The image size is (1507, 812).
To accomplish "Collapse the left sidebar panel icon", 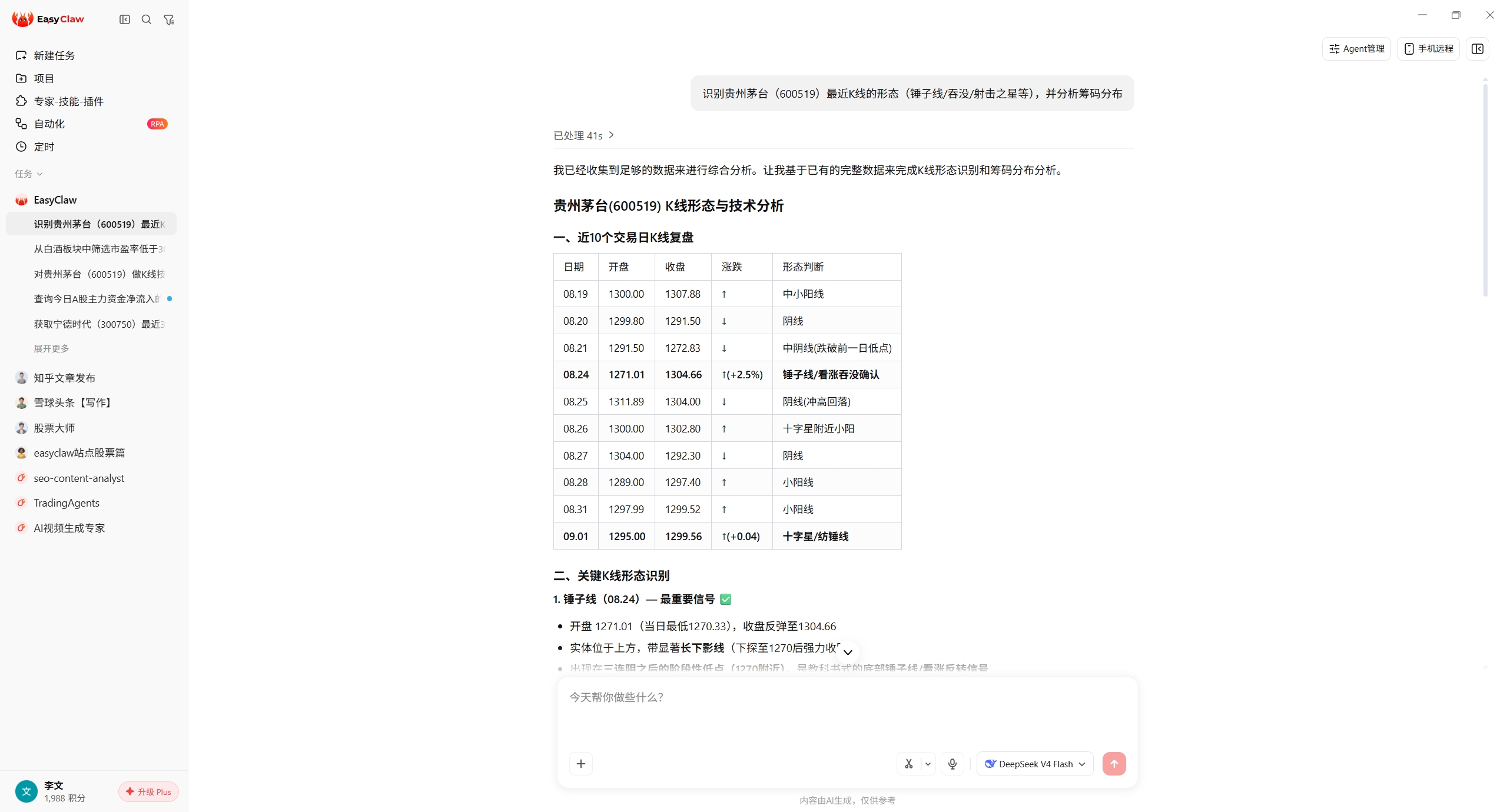I will click(125, 19).
